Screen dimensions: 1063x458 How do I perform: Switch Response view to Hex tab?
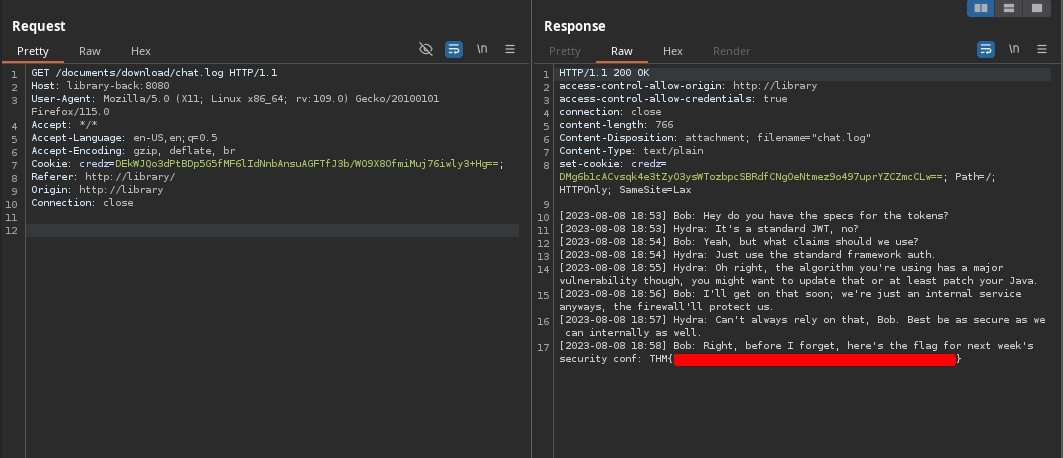point(673,51)
